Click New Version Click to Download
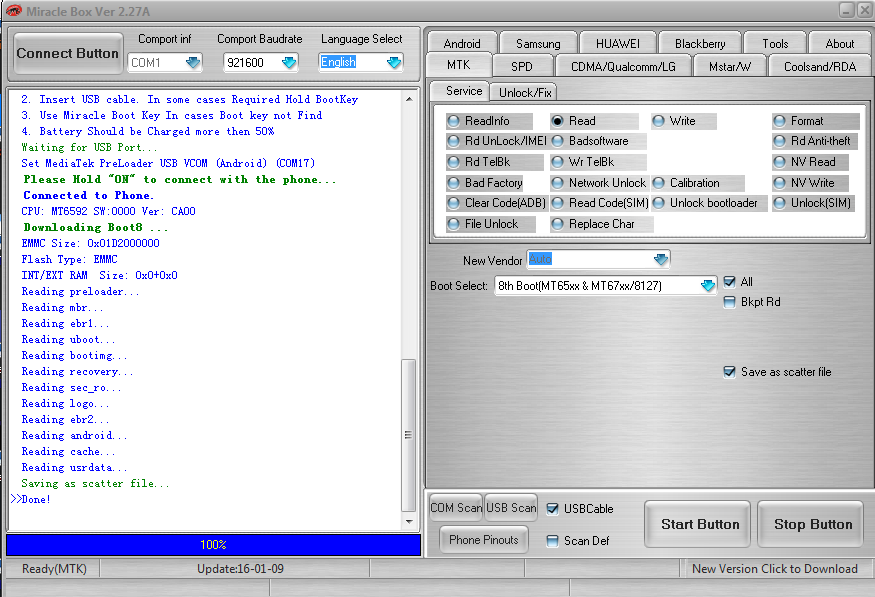 775,569
